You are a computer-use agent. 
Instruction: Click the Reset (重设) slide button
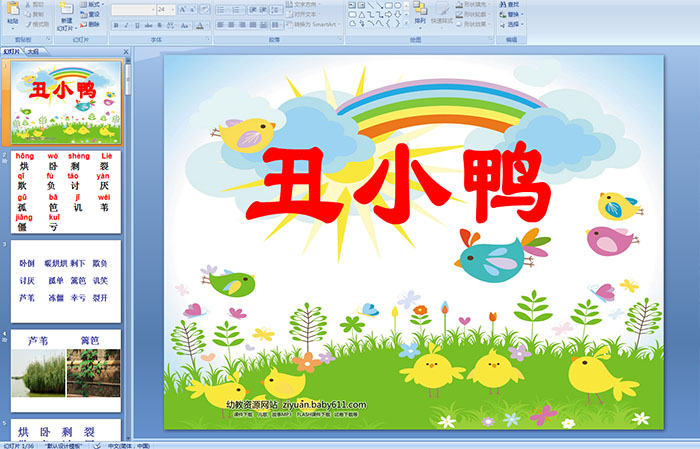click(91, 14)
